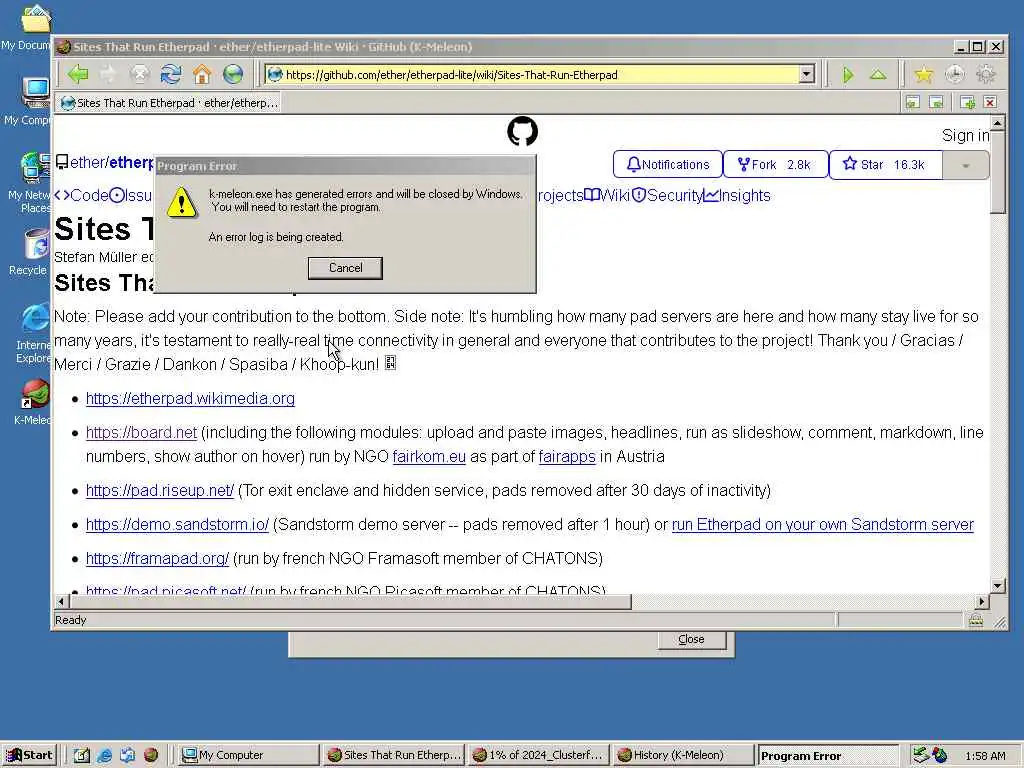
Task: Click the Star 16.3k button
Action: (x=886, y=165)
